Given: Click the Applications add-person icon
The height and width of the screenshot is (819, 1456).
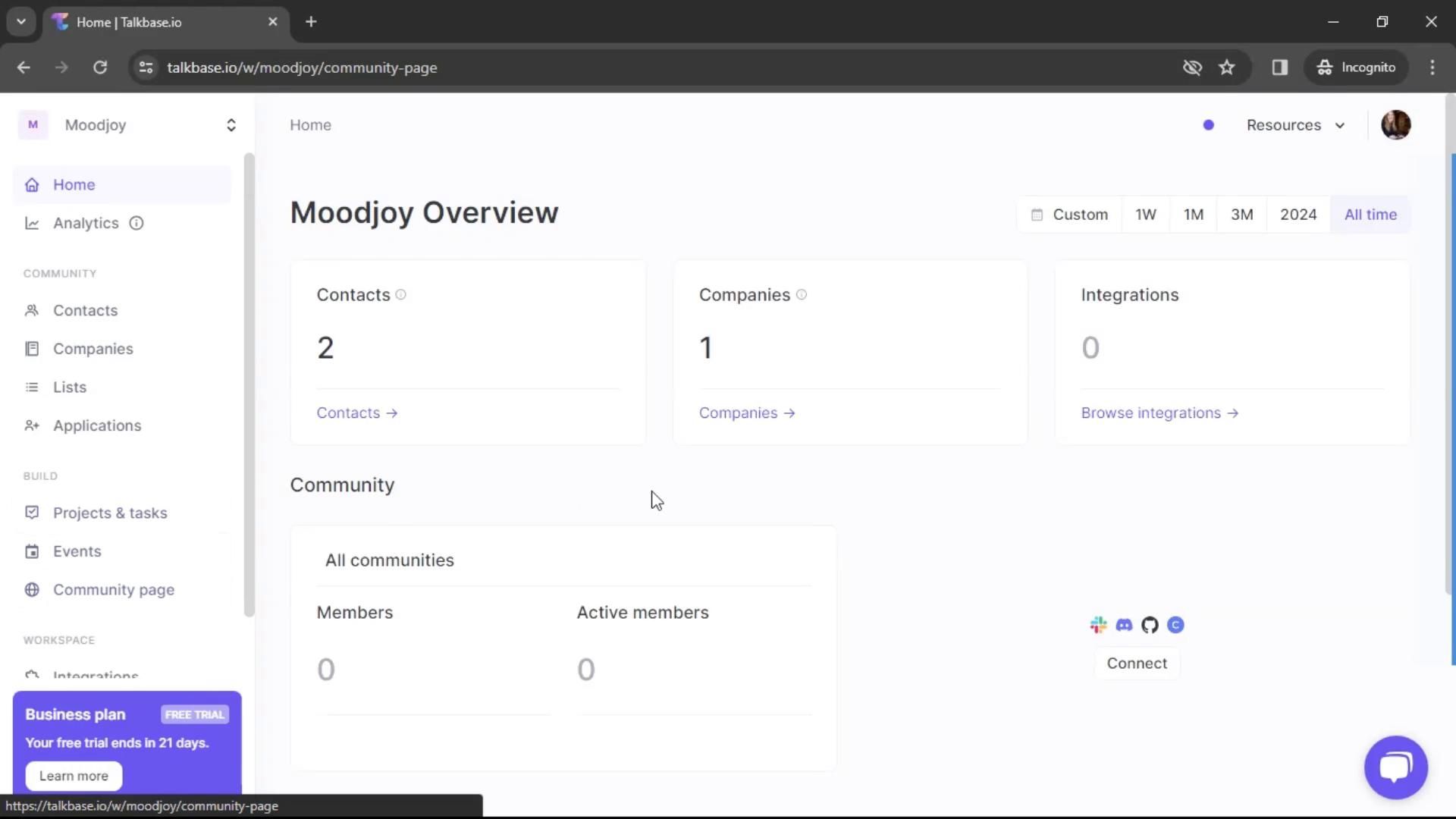Looking at the screenshot, I should [32, 426].
